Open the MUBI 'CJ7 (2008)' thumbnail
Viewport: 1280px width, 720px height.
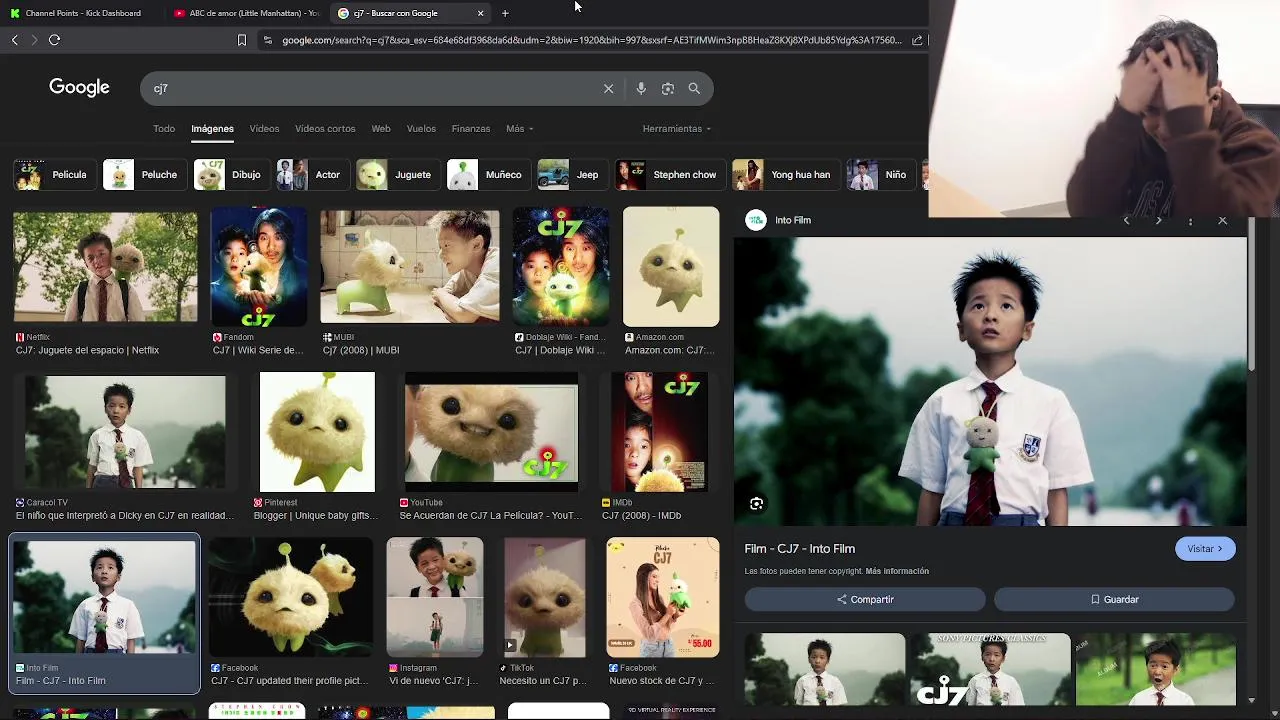[410, 266]
